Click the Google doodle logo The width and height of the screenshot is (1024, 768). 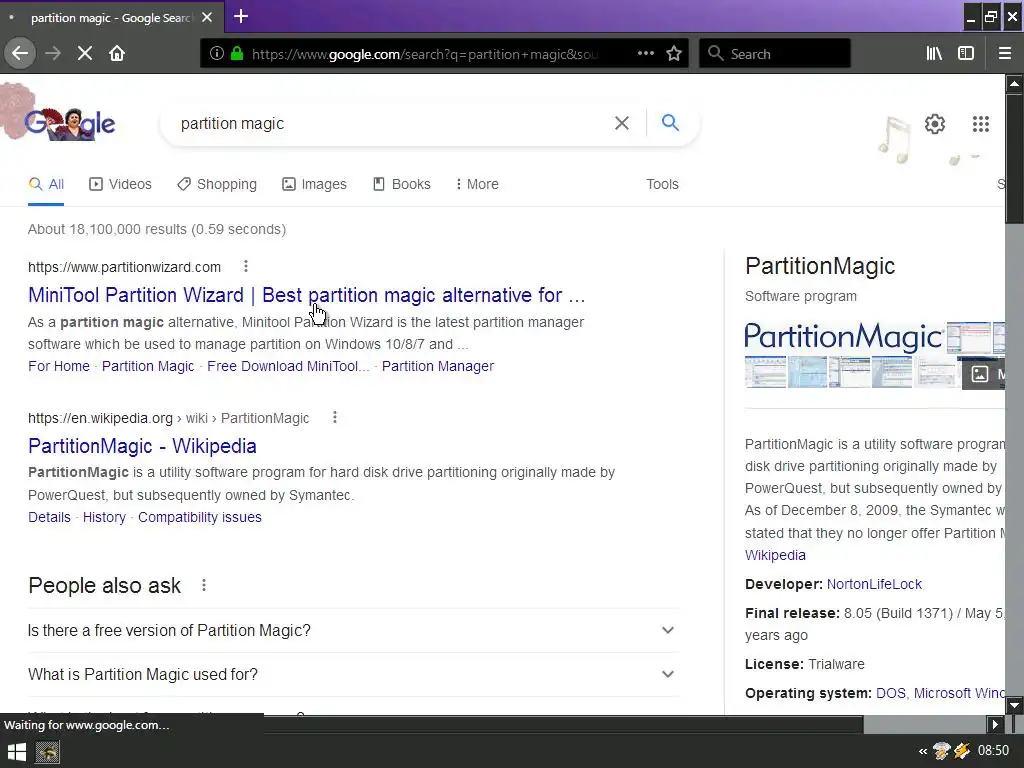point(70,123)
